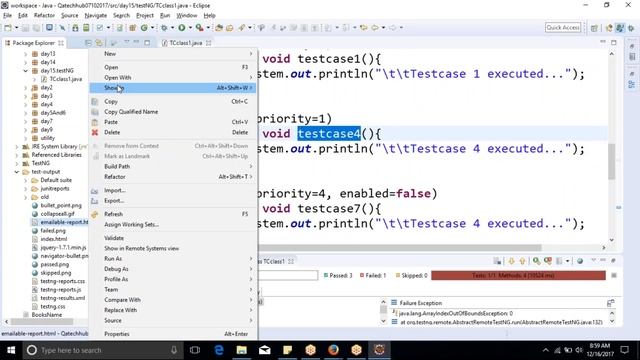Click the Previous Failure up arrow in TestNG view
This screenshot has height=360, width=640.
(x=522, y=261)
